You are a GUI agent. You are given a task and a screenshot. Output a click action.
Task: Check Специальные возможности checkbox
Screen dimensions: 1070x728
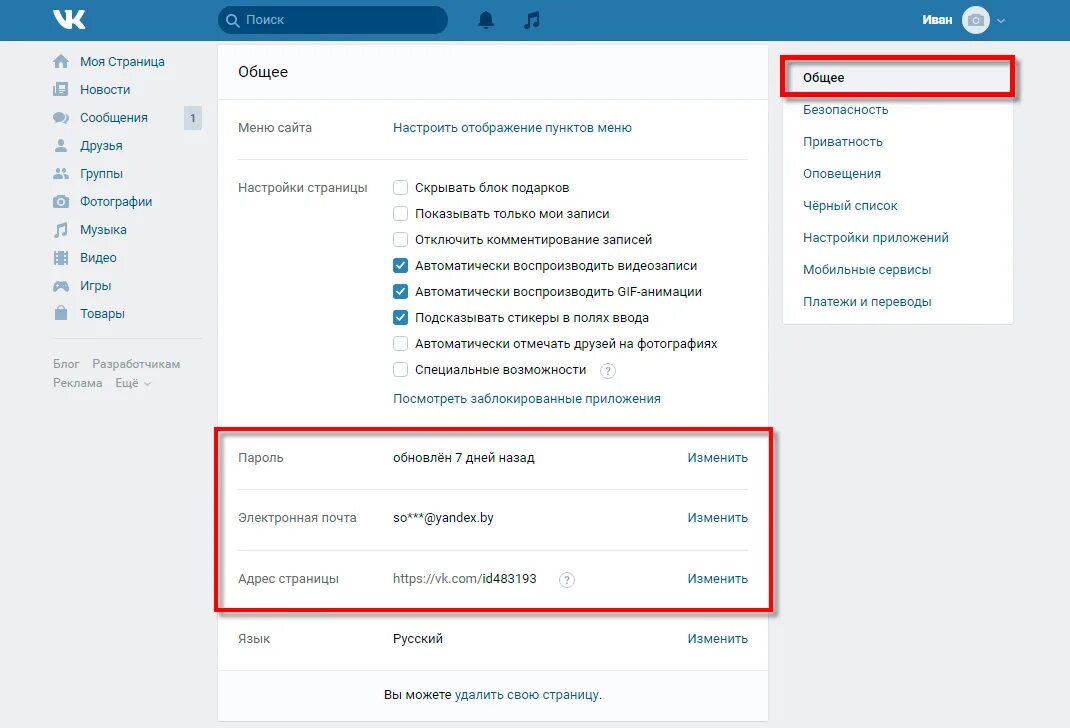(401, 369)
